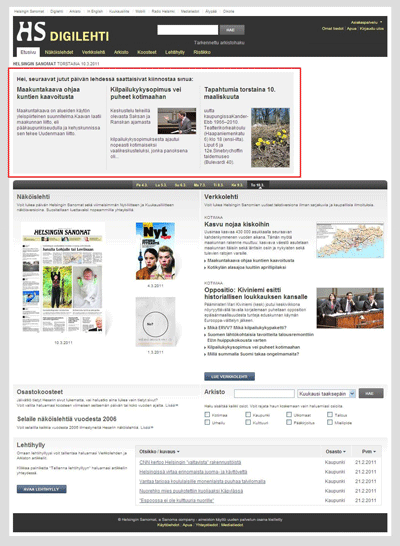The height and width of the screenshot is (546, 400).
Task: Select the Ke 9.3. date tab
Action: pyautogui.click(x=237, y=185)
